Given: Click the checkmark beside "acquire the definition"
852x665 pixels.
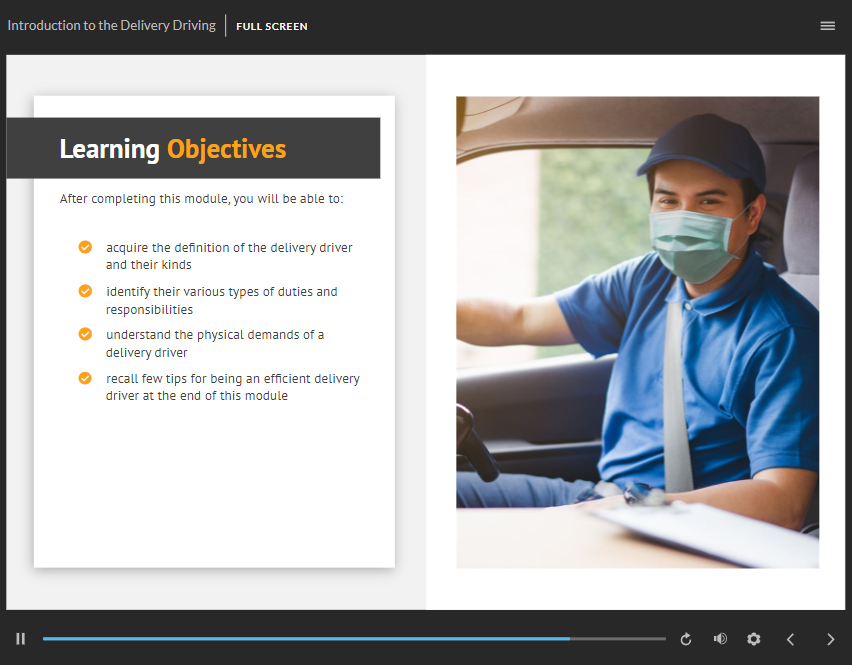Looking at the screenshot, I should click(x=85, y=247).
